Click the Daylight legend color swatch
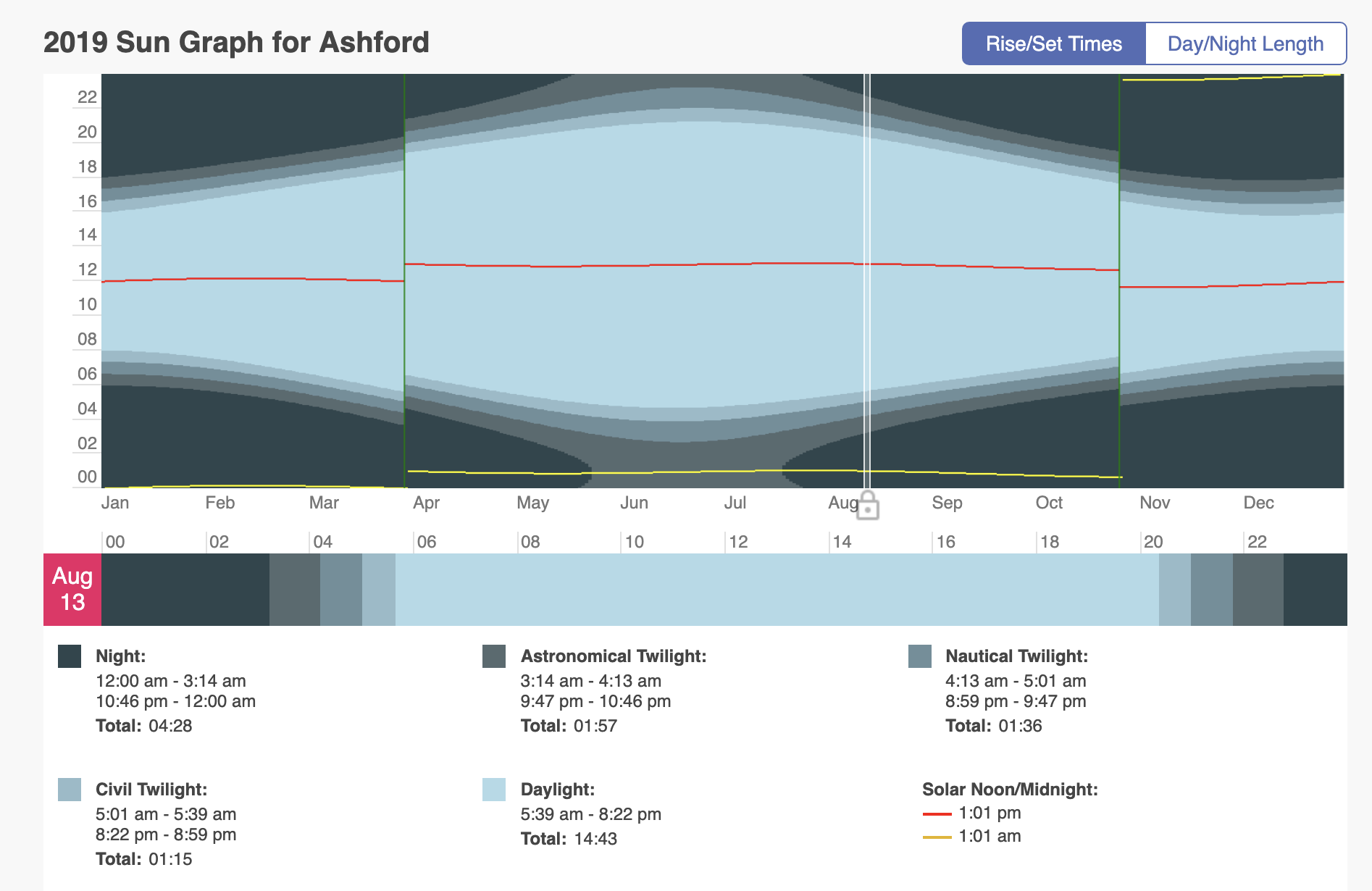This screenshot has width=1372, height=891. [494, 790]
